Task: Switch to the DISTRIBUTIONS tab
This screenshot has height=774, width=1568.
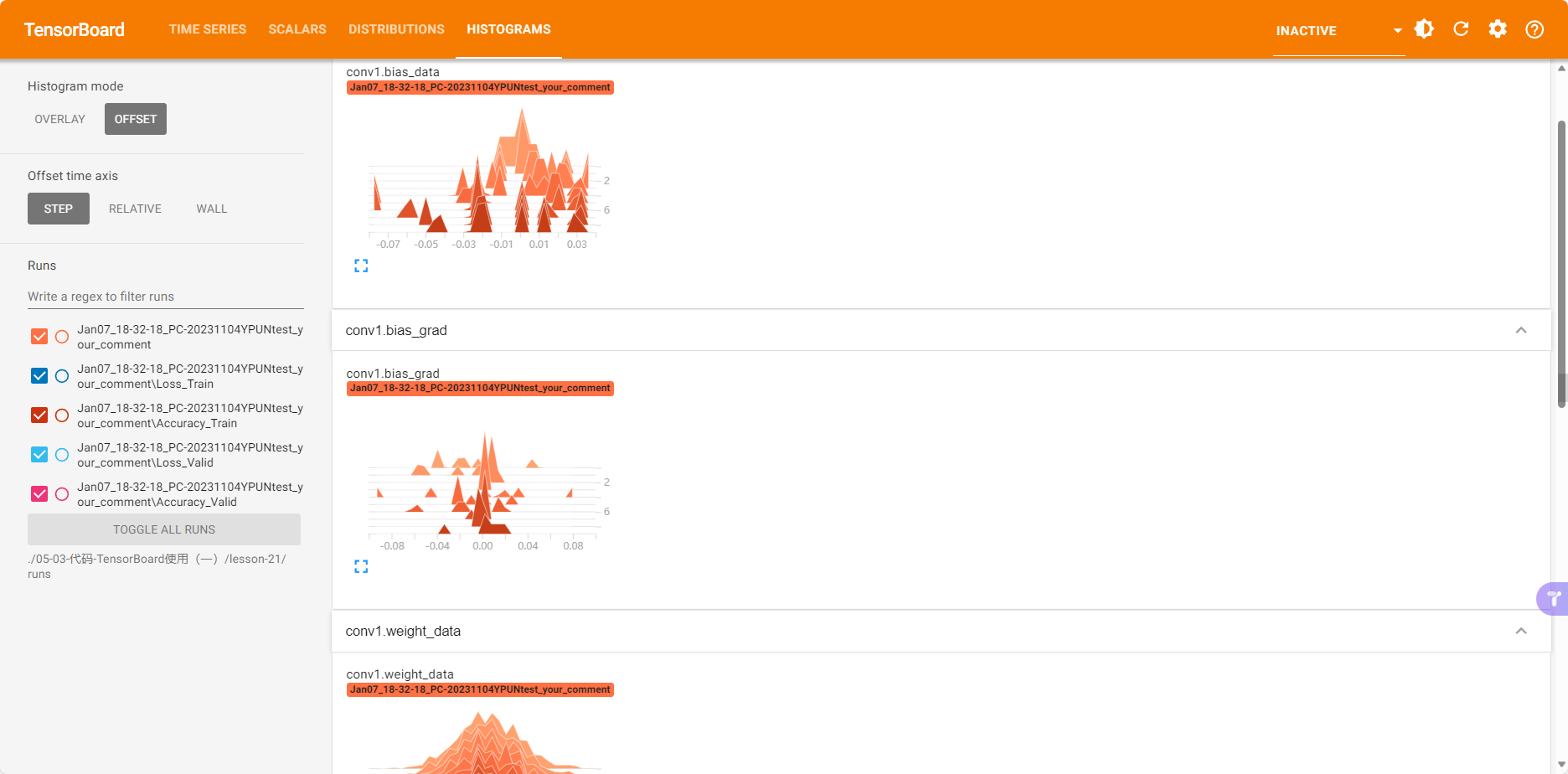Action: tap(396, 29)
